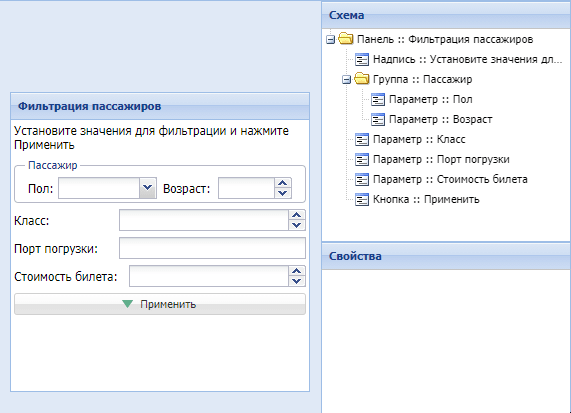
Task: Click the Свойства panel header
Action: 446,256
